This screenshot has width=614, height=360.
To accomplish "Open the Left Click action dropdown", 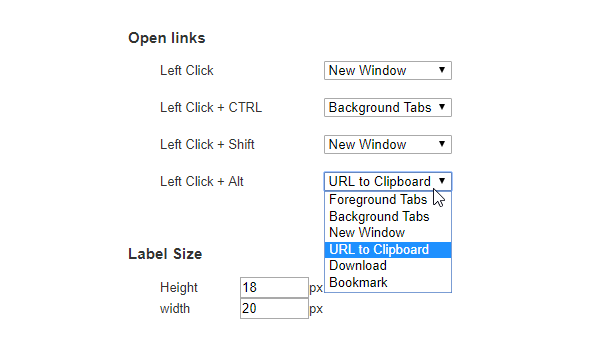I will pos(388,71).
